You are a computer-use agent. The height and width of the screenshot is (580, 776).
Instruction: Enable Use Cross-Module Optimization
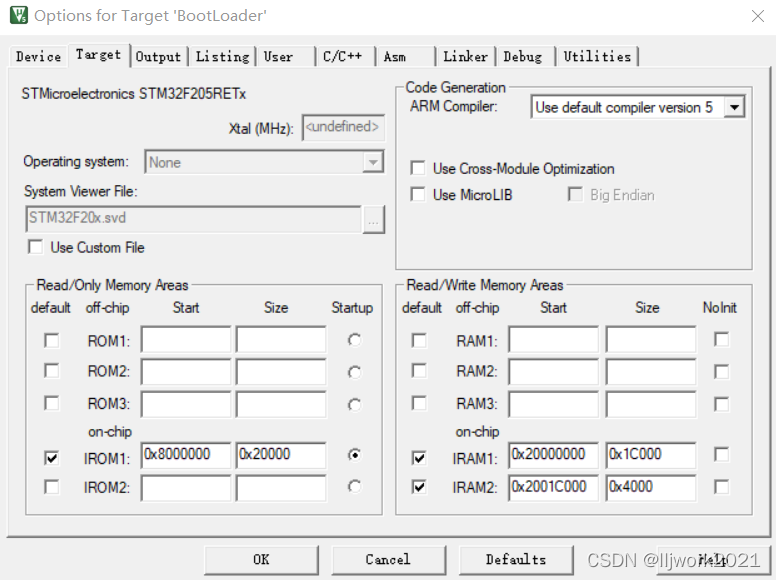click(x=418, y=168)
